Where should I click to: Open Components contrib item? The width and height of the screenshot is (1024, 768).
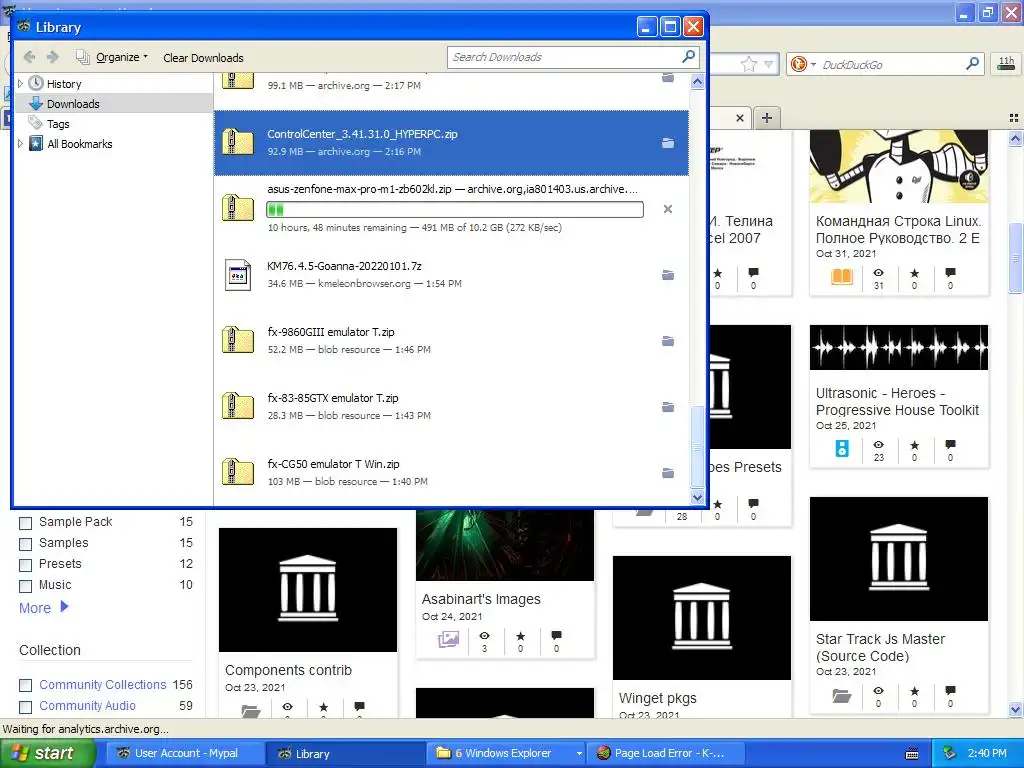coord(288,670)
